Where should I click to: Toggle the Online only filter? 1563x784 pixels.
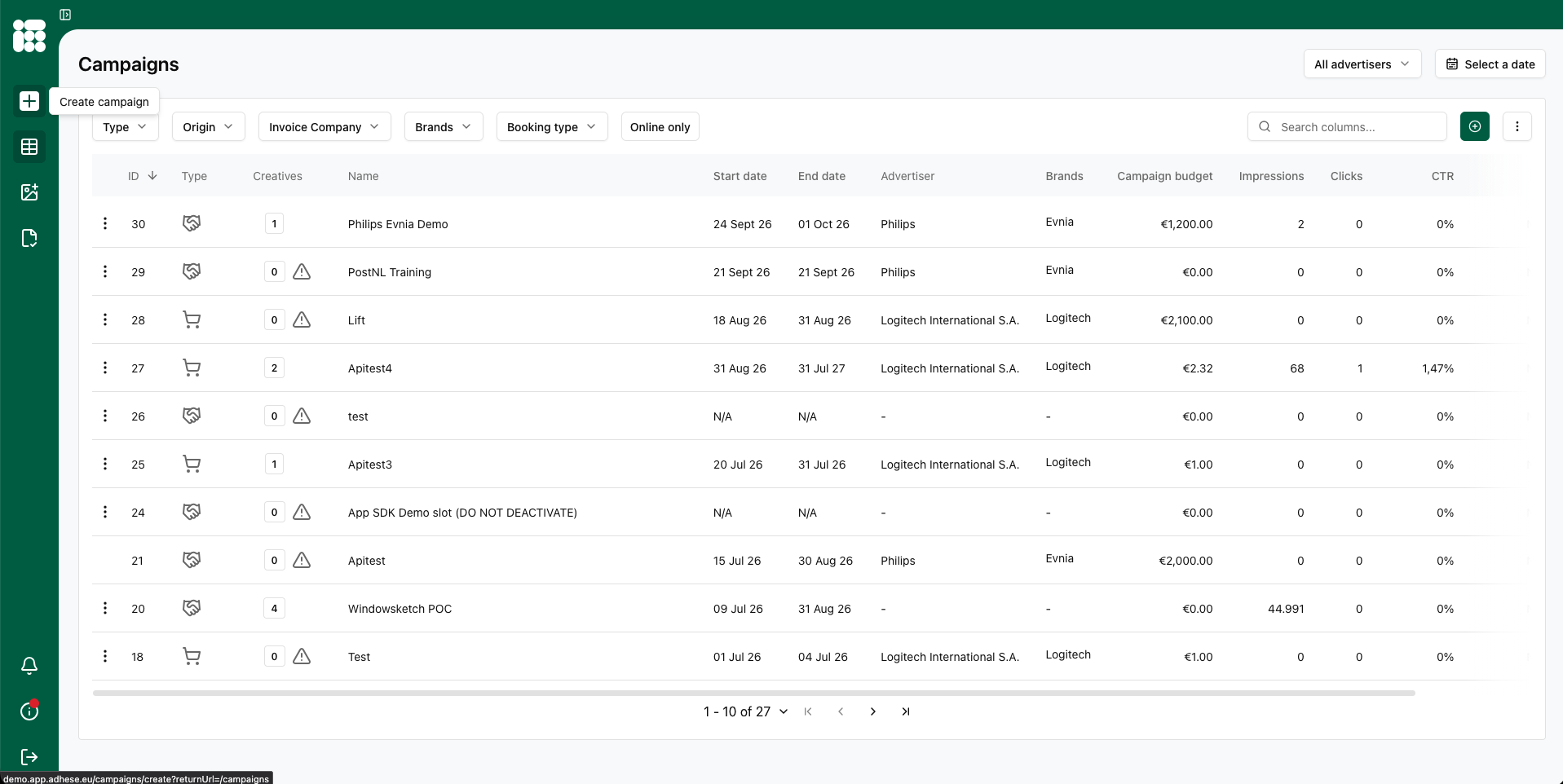click(660, 126)
